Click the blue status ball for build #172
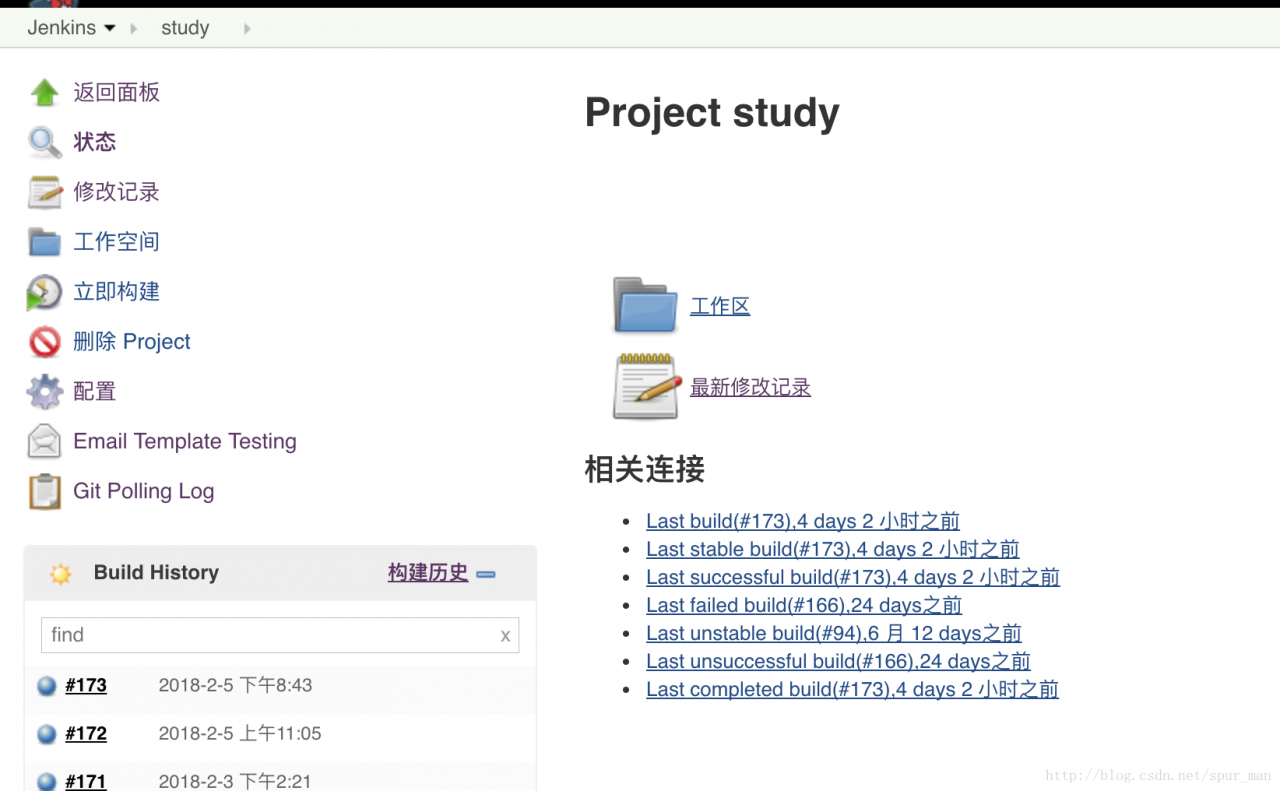 (x=46, y=734)
